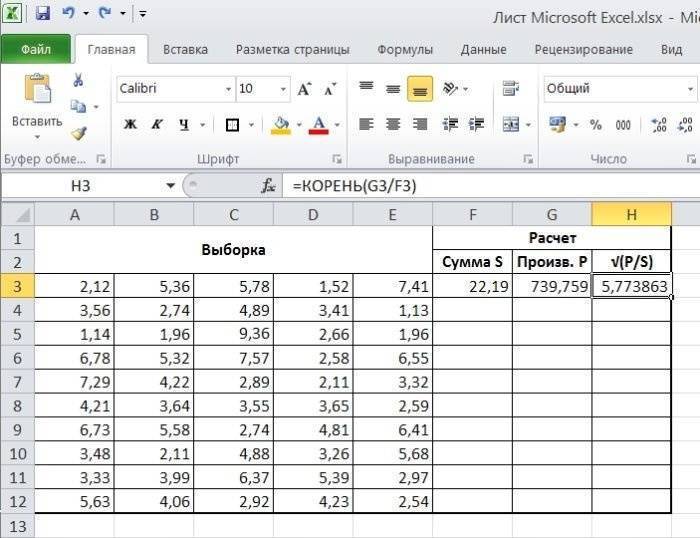
Task: Click the Increase Decimal icon
Action: pyautogui.click(x=658, y=125)
